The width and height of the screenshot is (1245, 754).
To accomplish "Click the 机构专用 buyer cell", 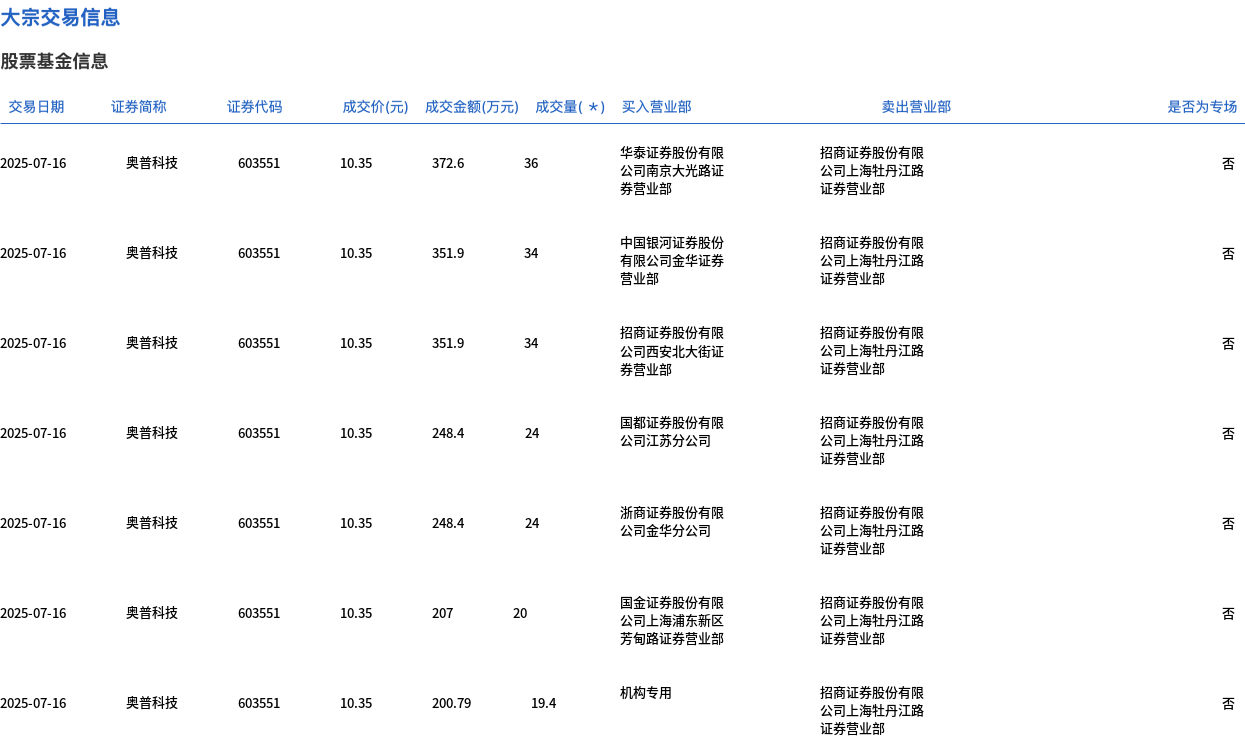I will pyautogui.click(x=646, y=693).
